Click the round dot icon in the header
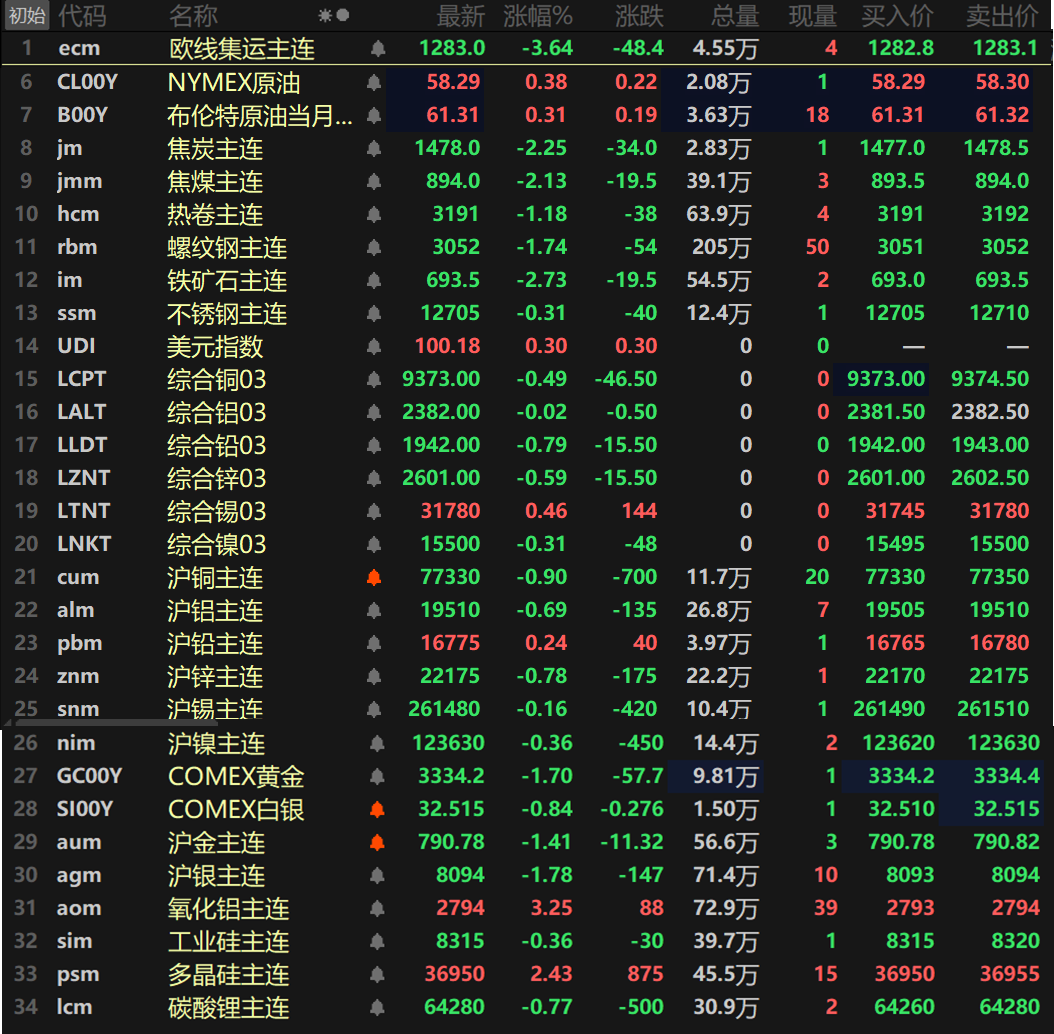1054x1034 pixels. tap(343, 15)
